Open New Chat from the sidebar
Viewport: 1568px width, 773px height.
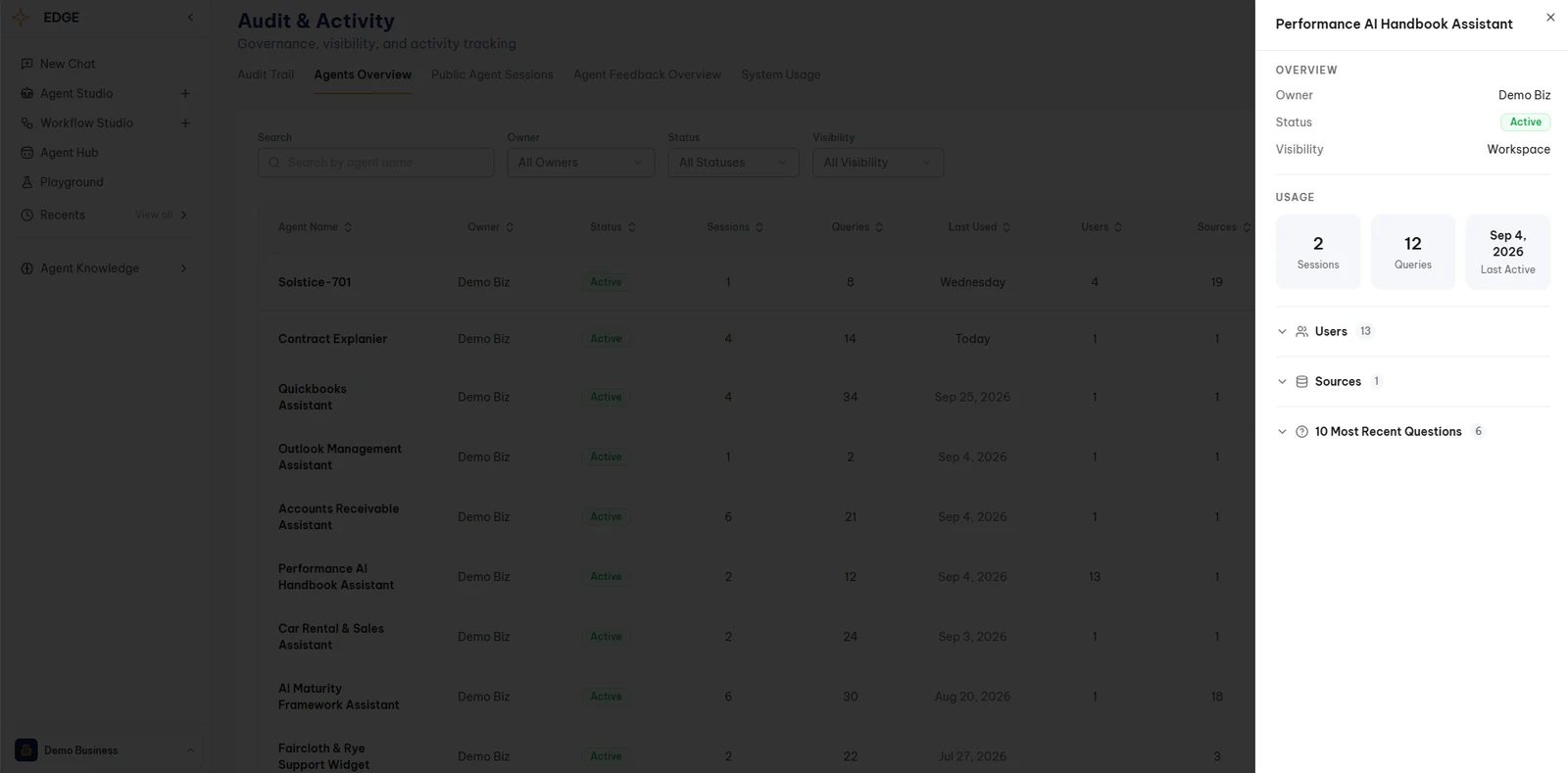click(x=68, y=64)
